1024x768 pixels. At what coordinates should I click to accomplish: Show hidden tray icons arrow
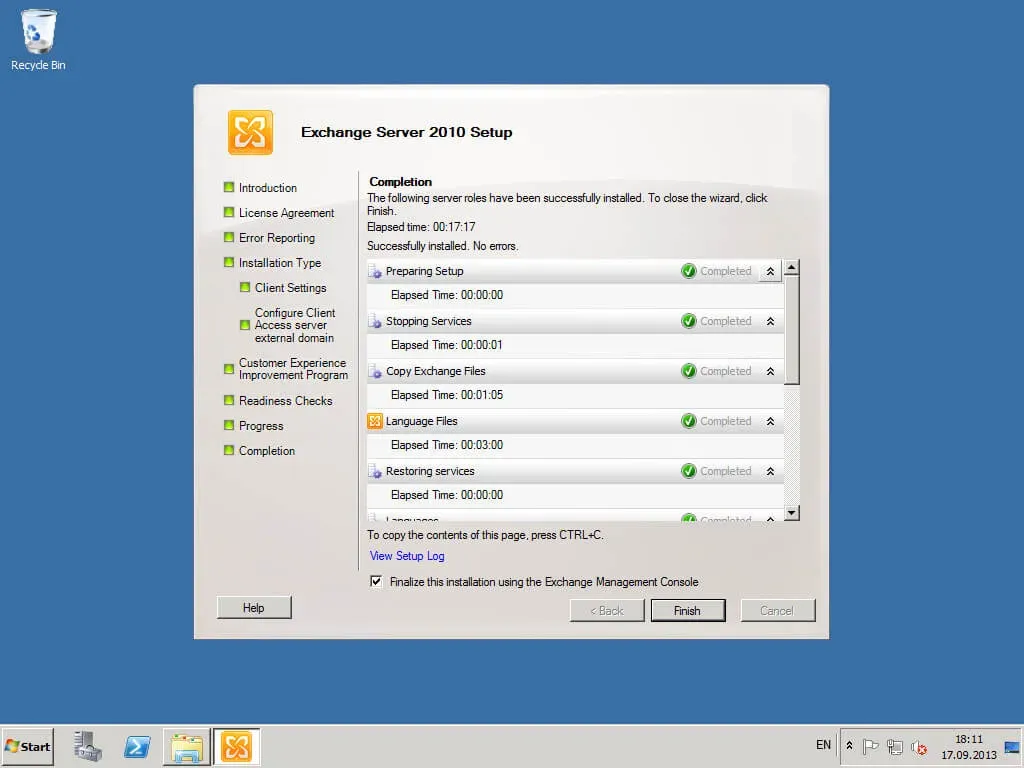[x=849, y=746]
